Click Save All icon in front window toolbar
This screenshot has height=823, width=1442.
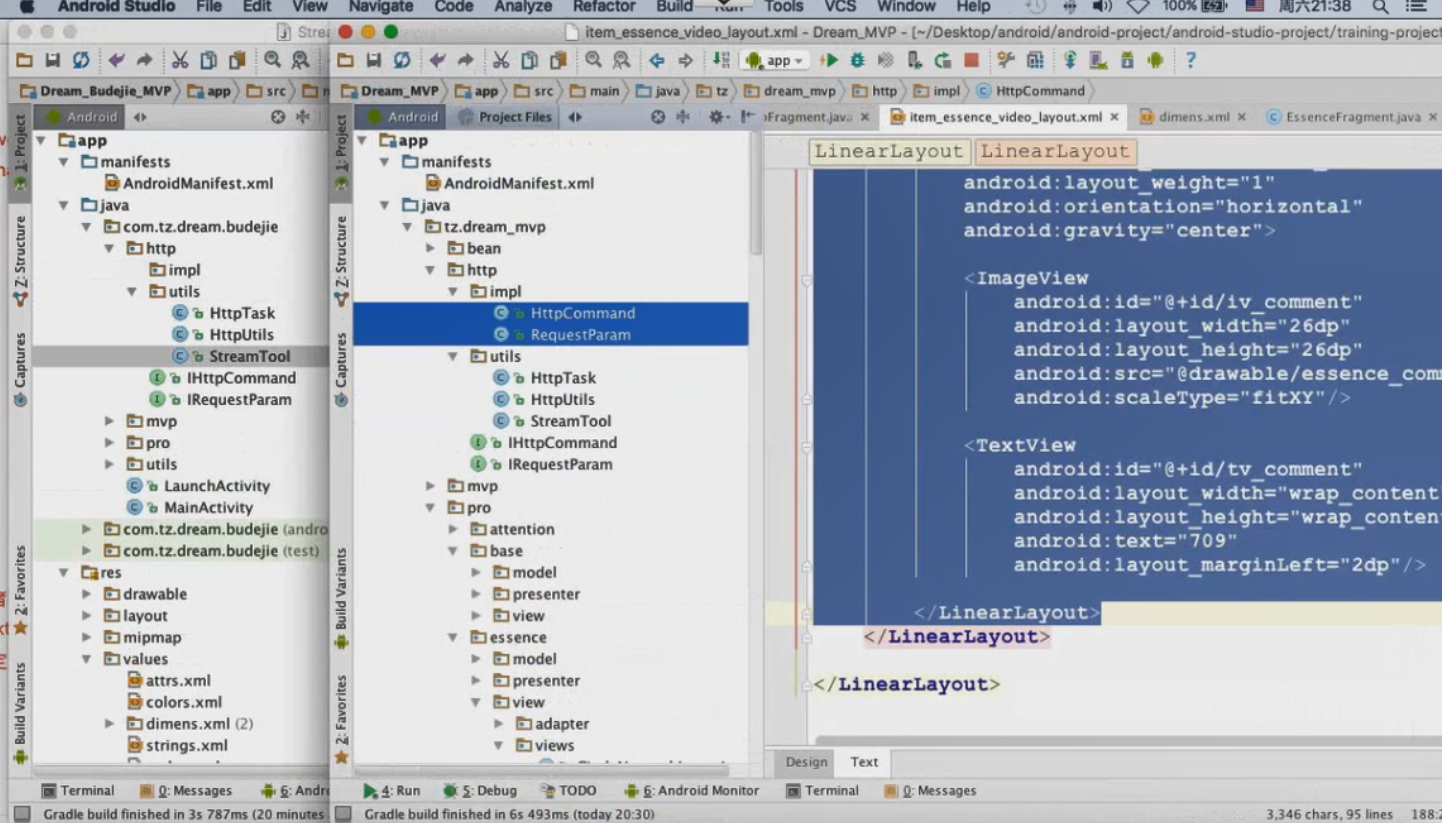point(373,60)
